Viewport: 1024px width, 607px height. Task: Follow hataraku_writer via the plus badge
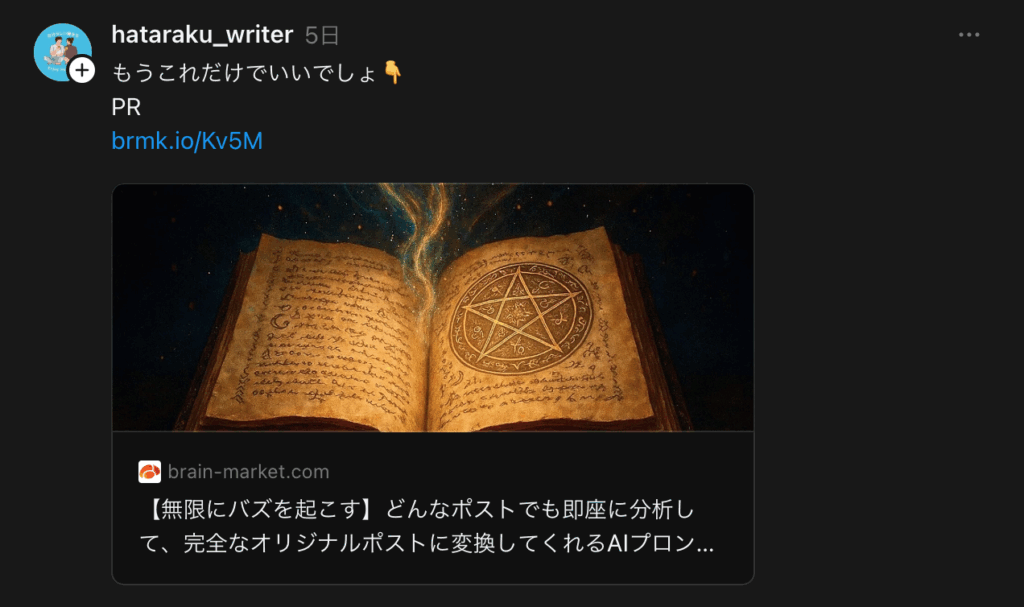pyautogui.click(x=82, y=70)
